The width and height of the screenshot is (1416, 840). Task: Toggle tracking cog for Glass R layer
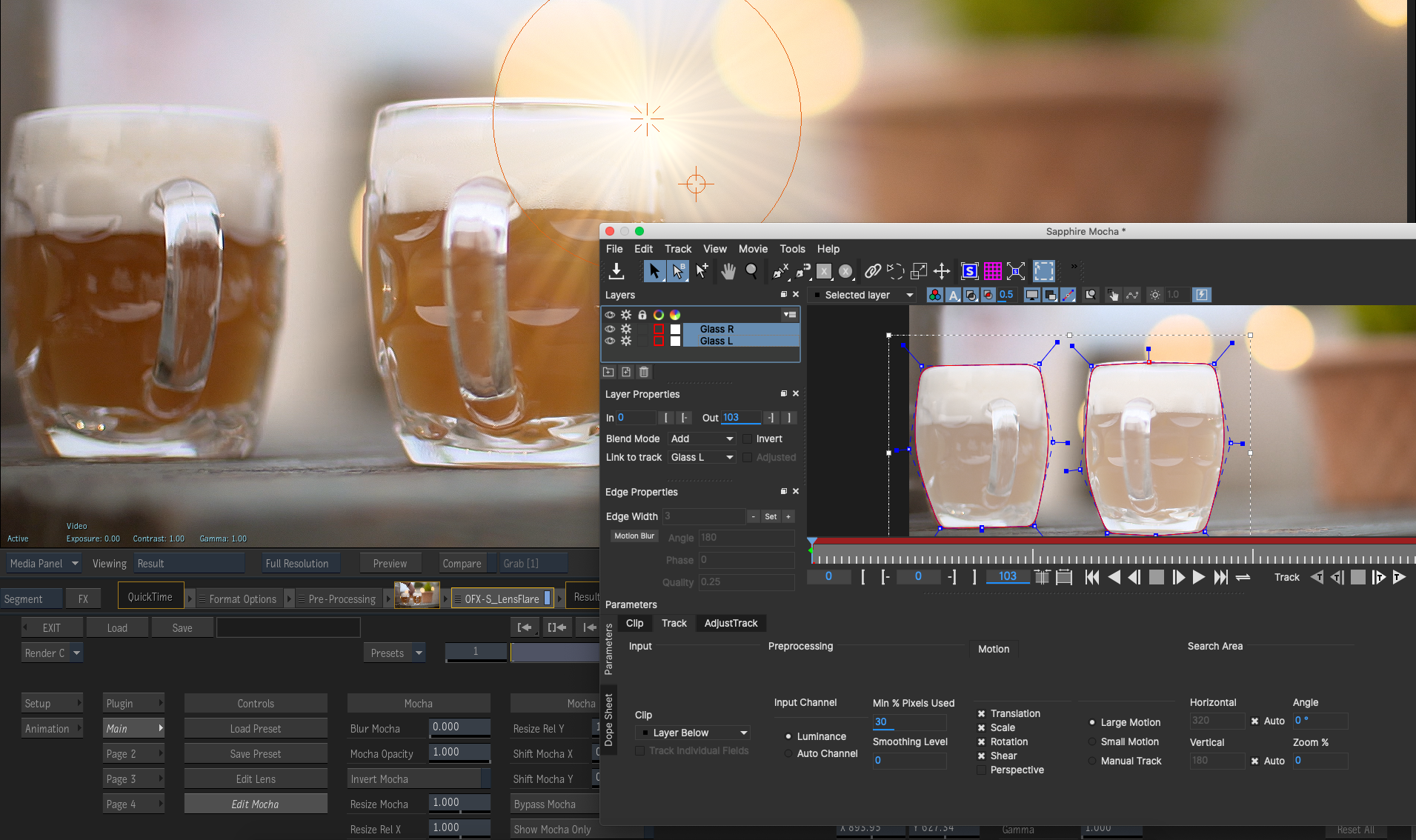pos(626,329)
